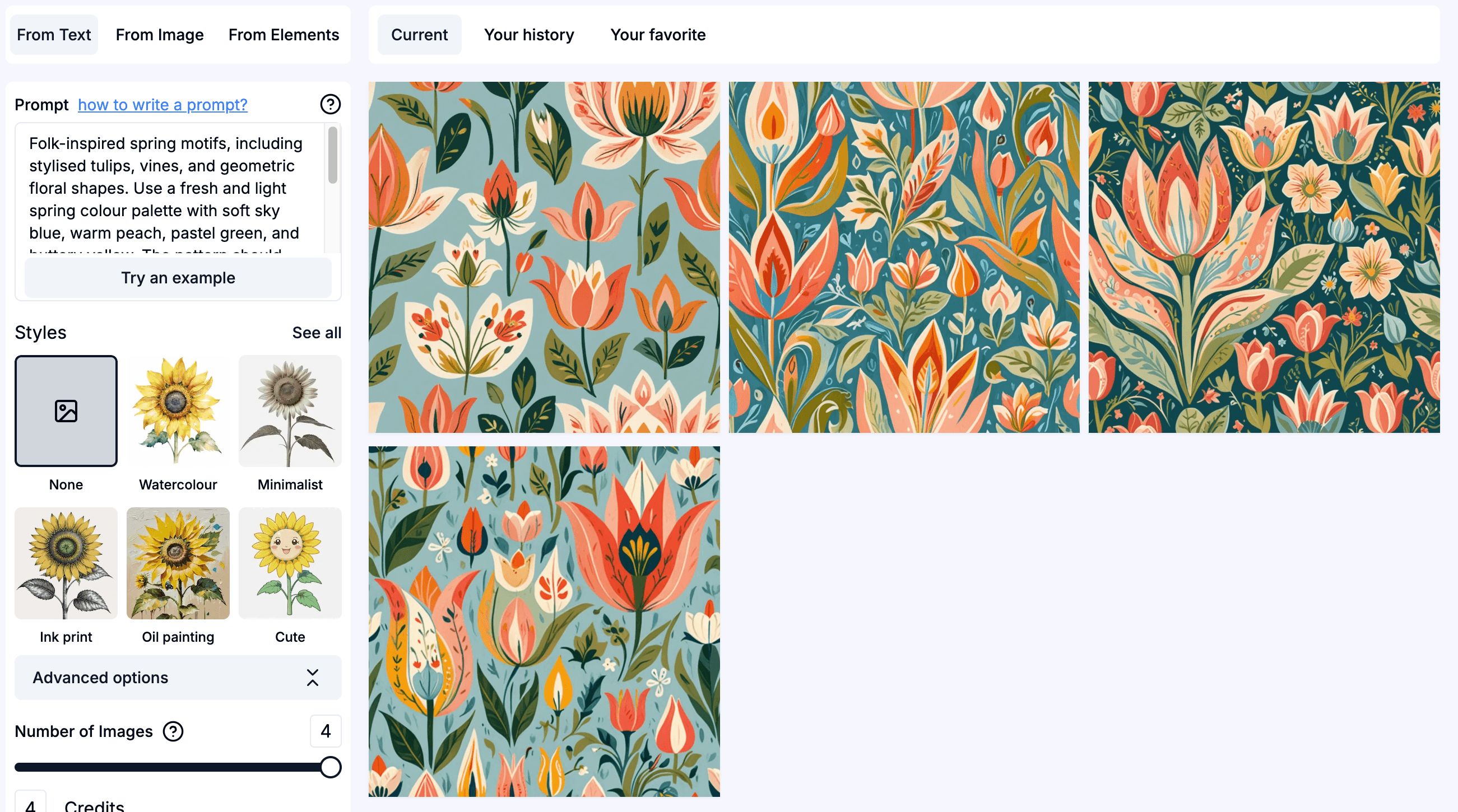This screenshot has width=1458, height=812.
Task: Open the how to write a prompt link
Action: pyautogui.click(x=162, y=105)
